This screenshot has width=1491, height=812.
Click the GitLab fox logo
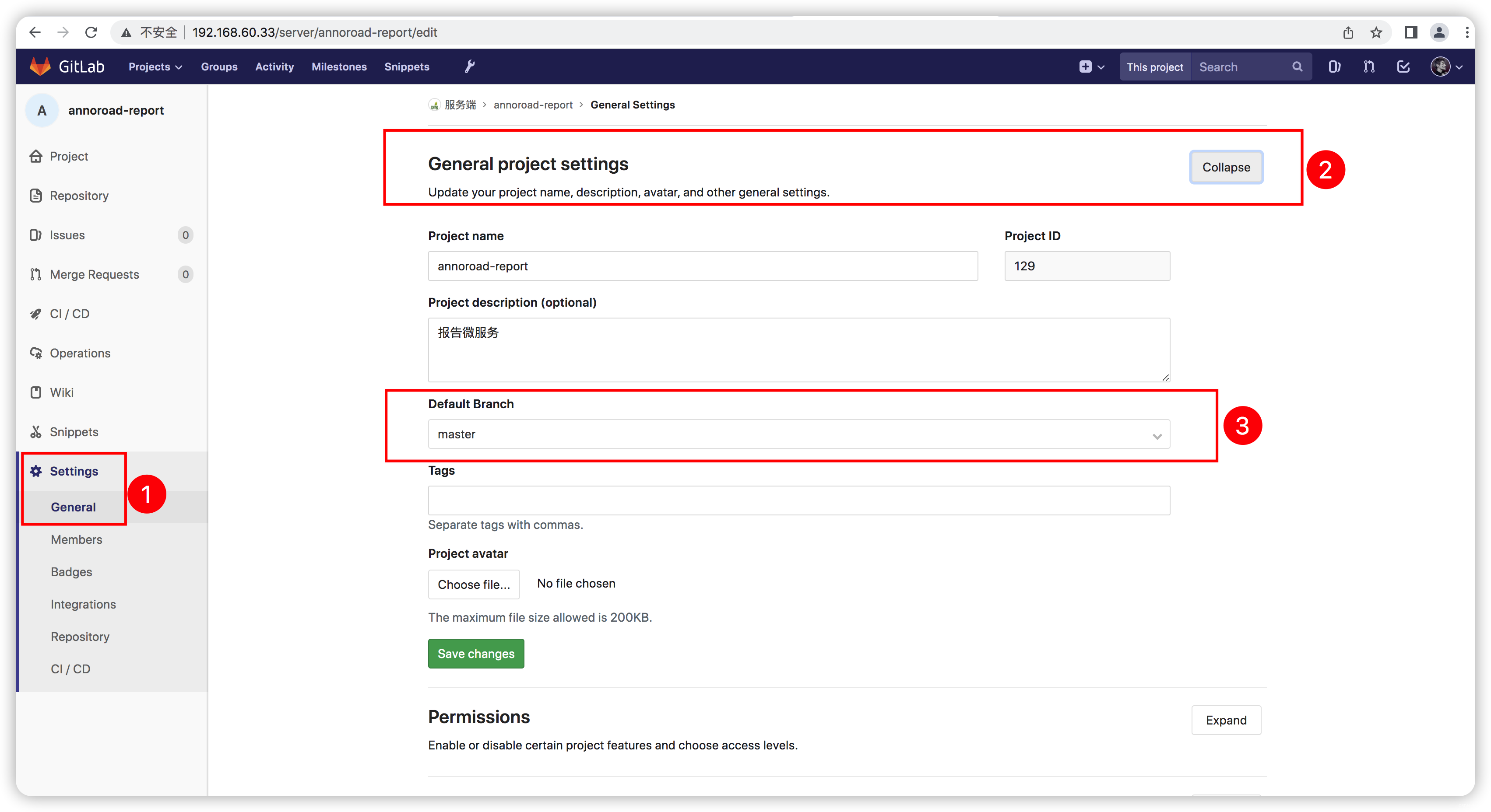pyautogui.click(x=40, y=66)
